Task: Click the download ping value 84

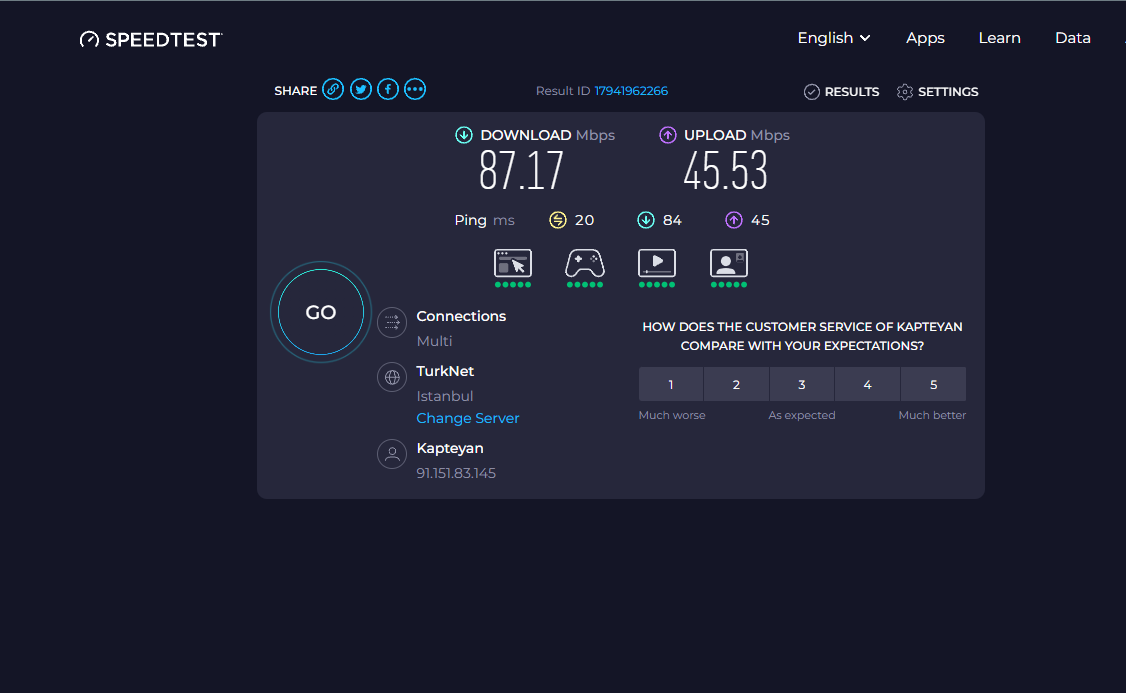Action: tap(672, 220)
